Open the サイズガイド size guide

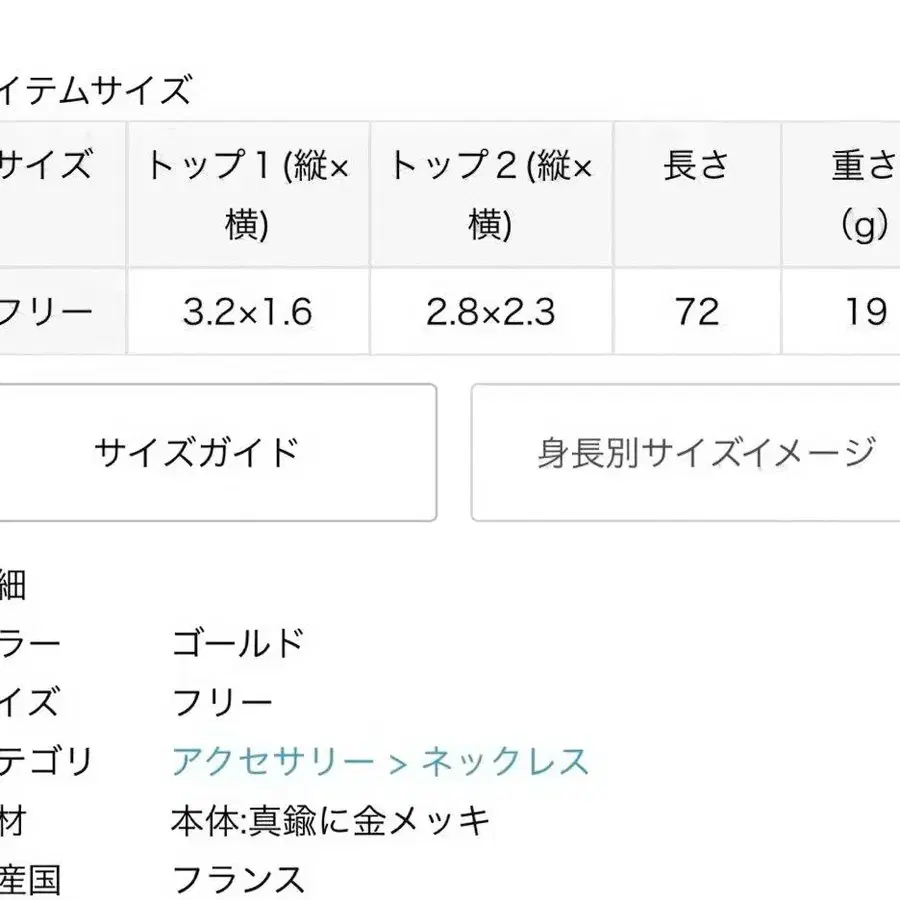pyautogui.click(x=197, y=453)
